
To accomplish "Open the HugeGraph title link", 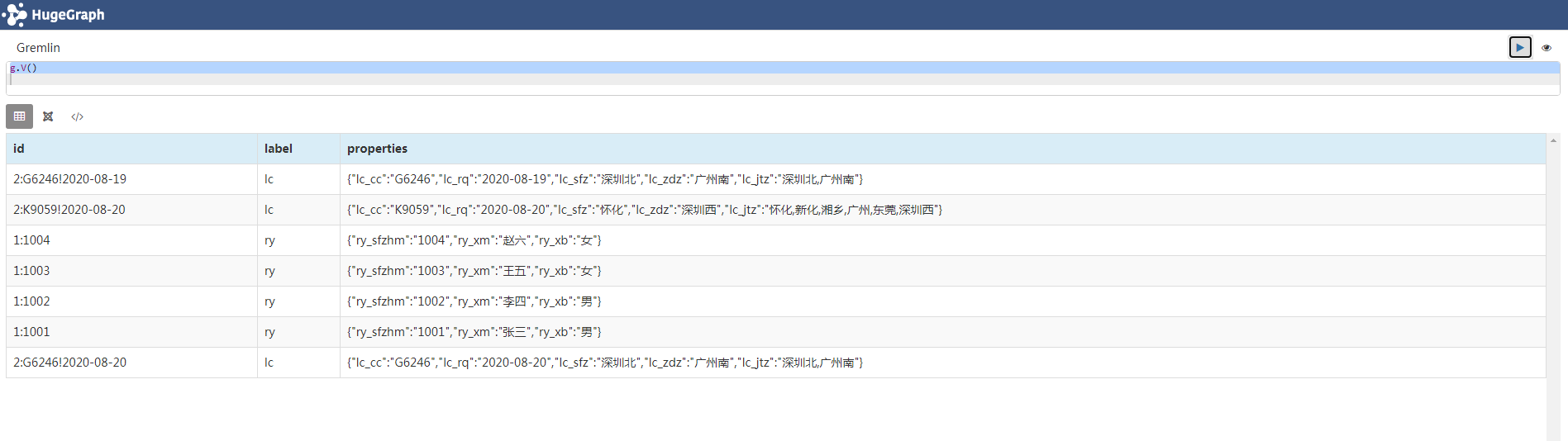I will (68, 15).
